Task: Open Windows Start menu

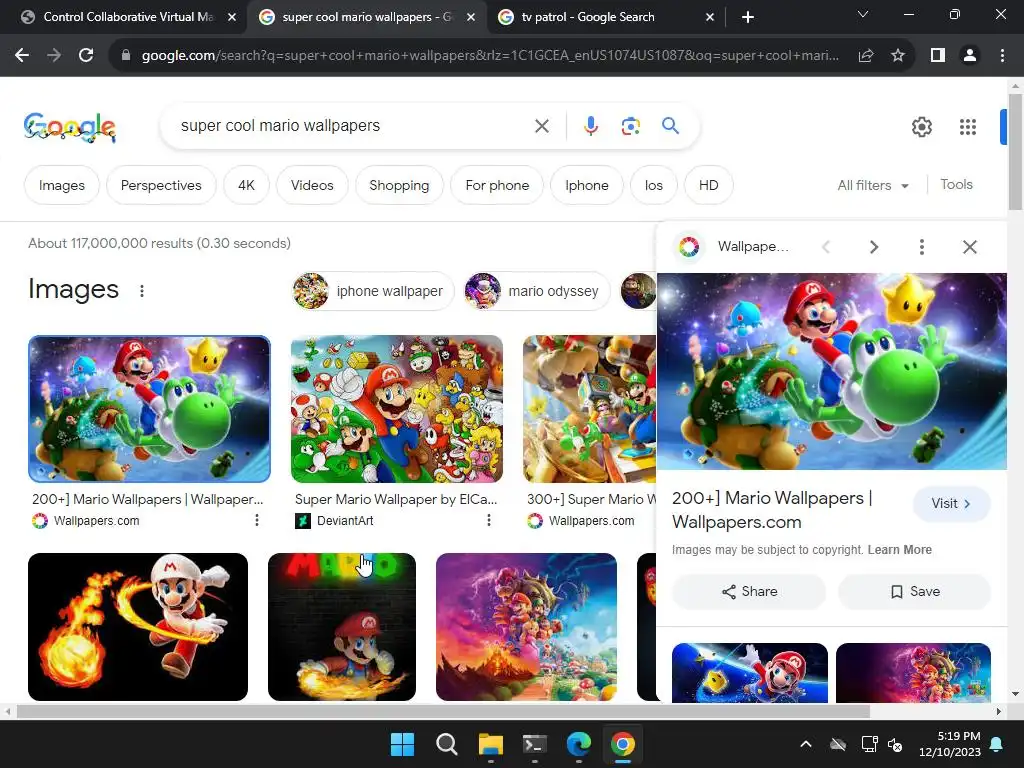Action: (x=402, y=744)
